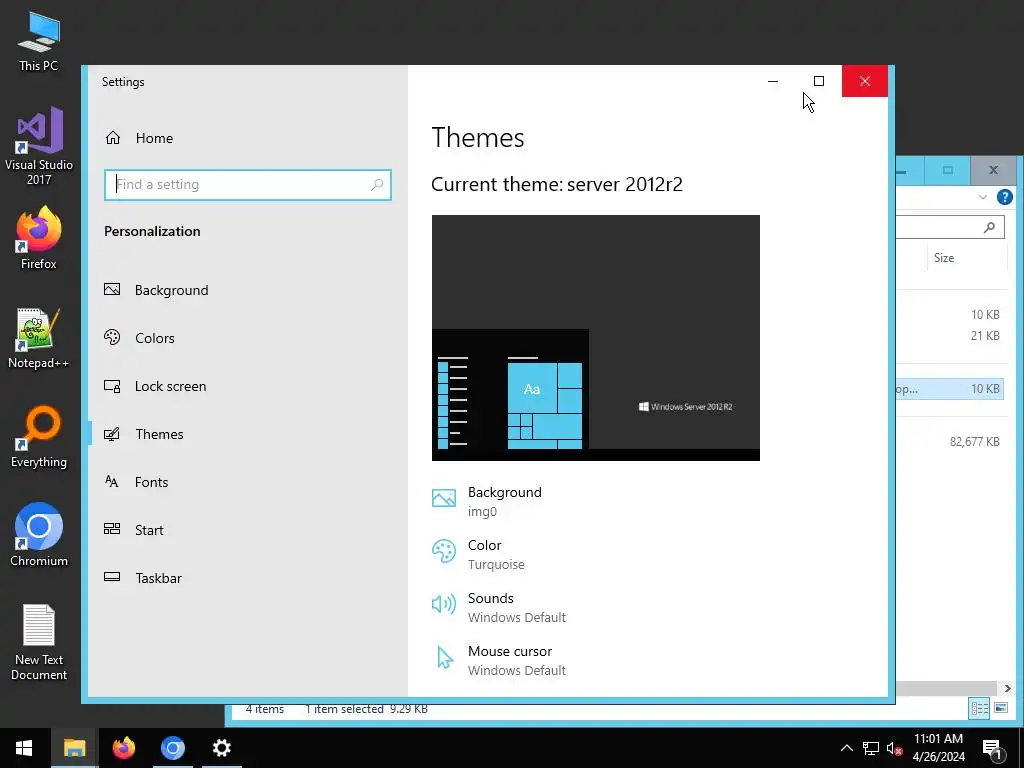Go to Settings Home

click(139, 138)
